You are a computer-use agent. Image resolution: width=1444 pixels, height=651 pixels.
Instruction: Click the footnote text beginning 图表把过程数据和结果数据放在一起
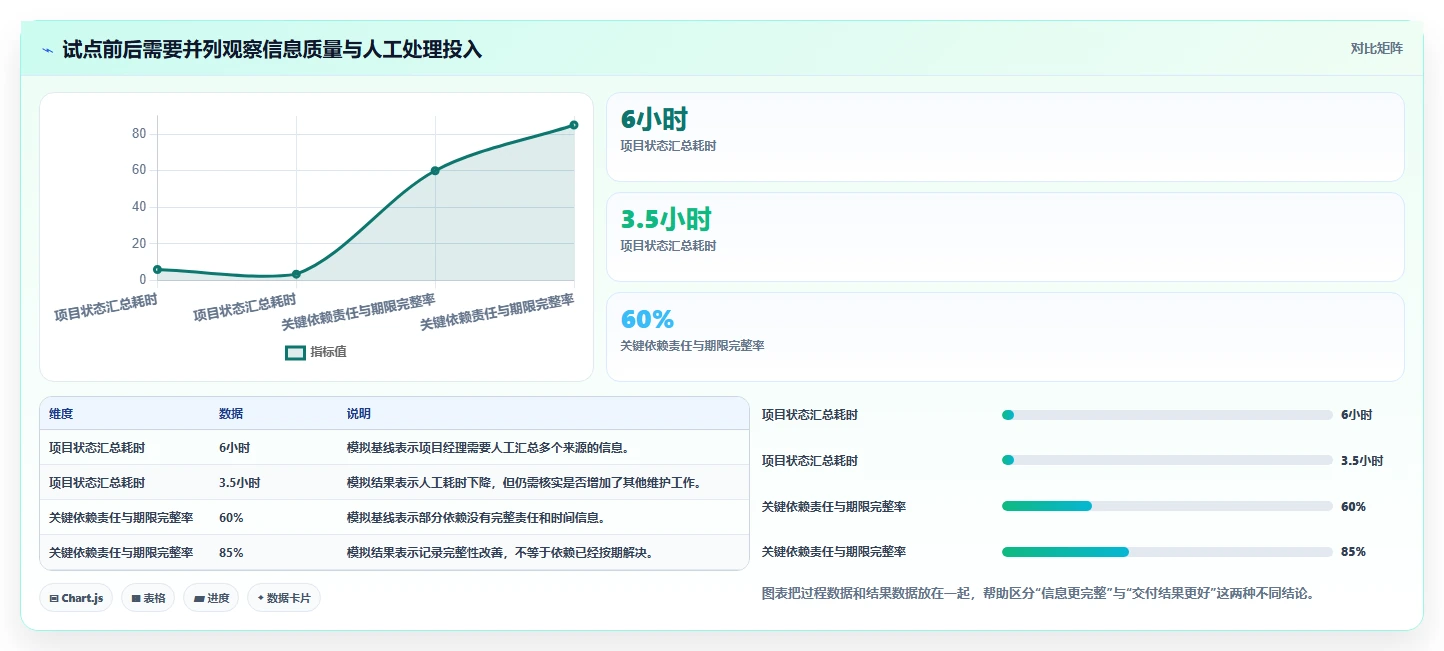pyautogui.click(x=1038, y=593)
